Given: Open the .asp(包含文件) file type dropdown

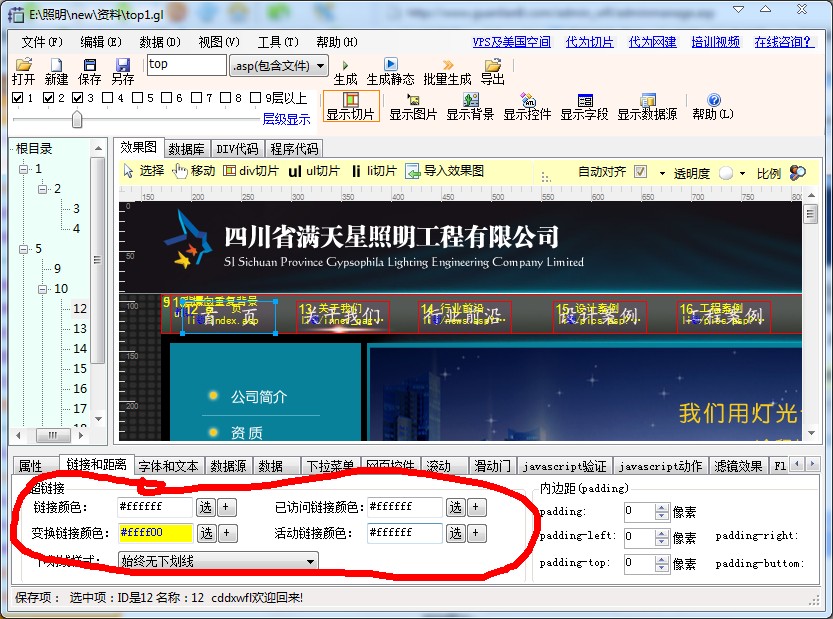Looking at the screenshot, I should tap(279, 66).
